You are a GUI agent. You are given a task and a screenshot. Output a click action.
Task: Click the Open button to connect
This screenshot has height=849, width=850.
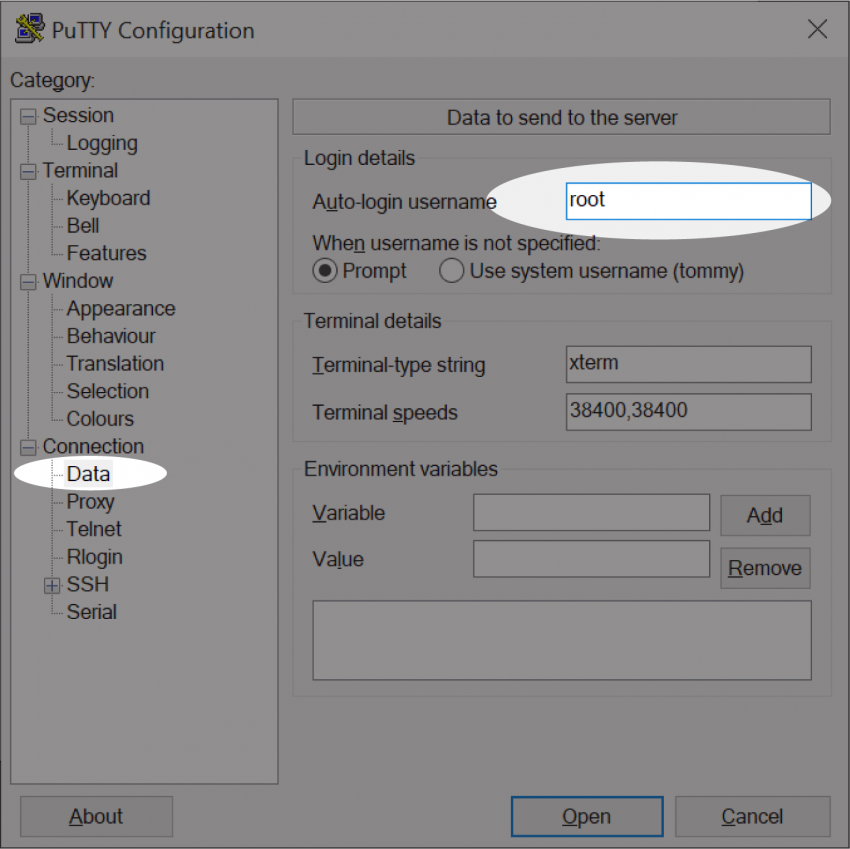click(587, 816)
